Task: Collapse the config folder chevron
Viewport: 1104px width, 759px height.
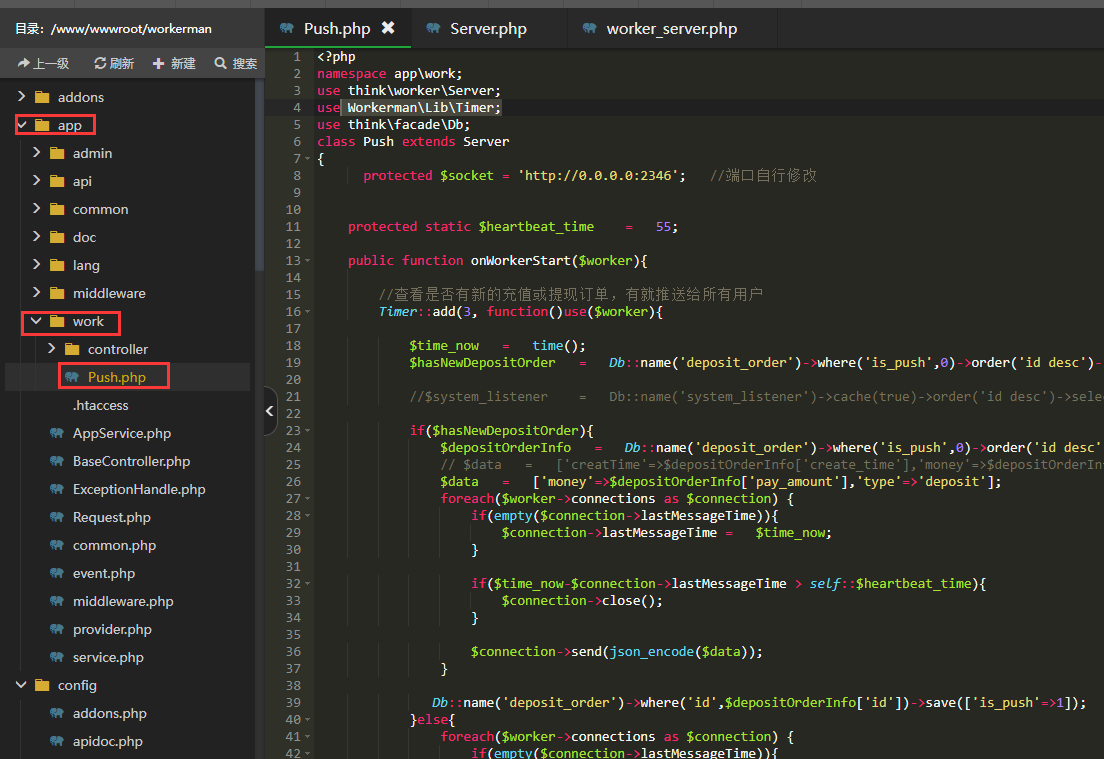Action: (21, 684)
